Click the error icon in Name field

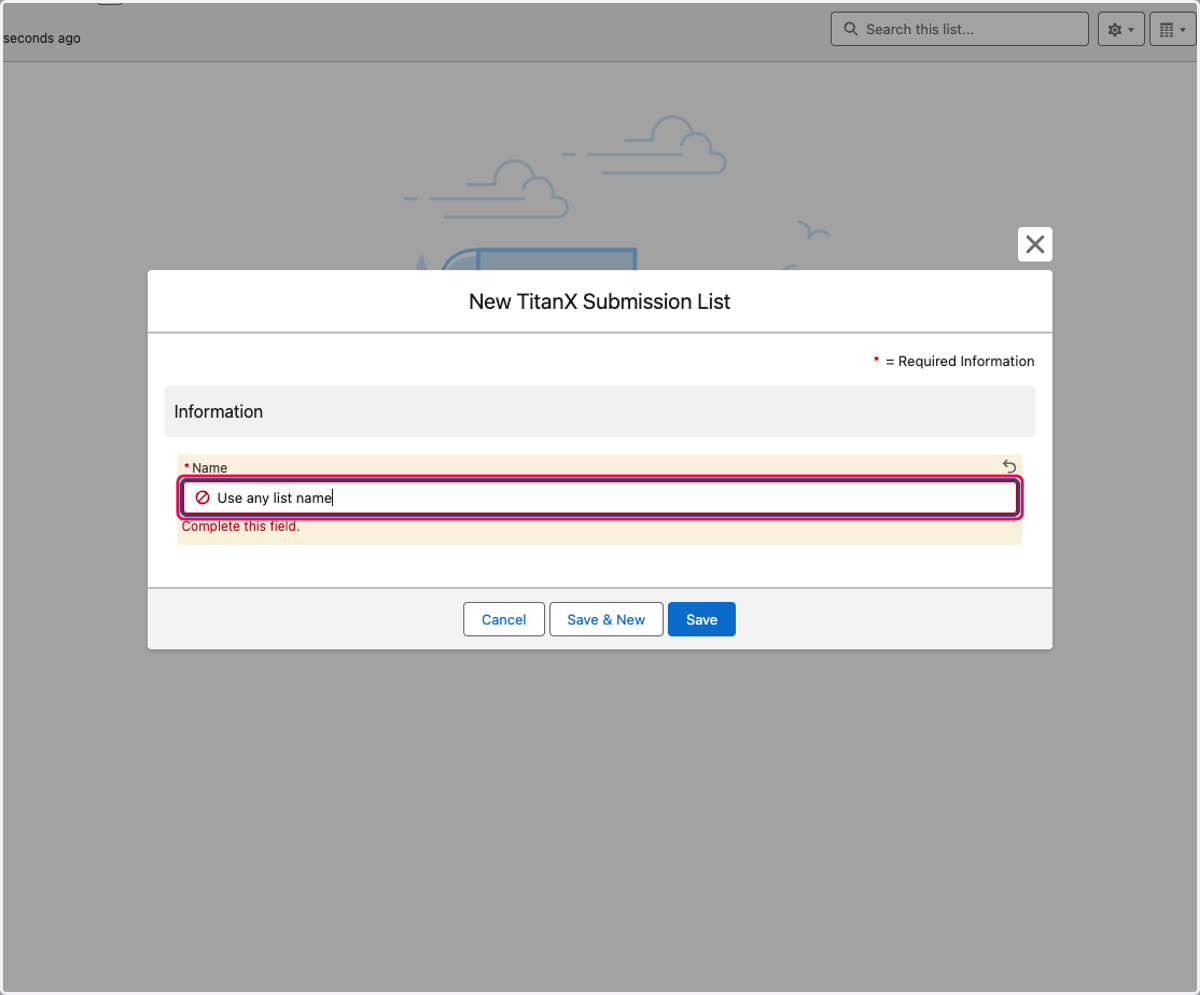[x=202, y=497]
